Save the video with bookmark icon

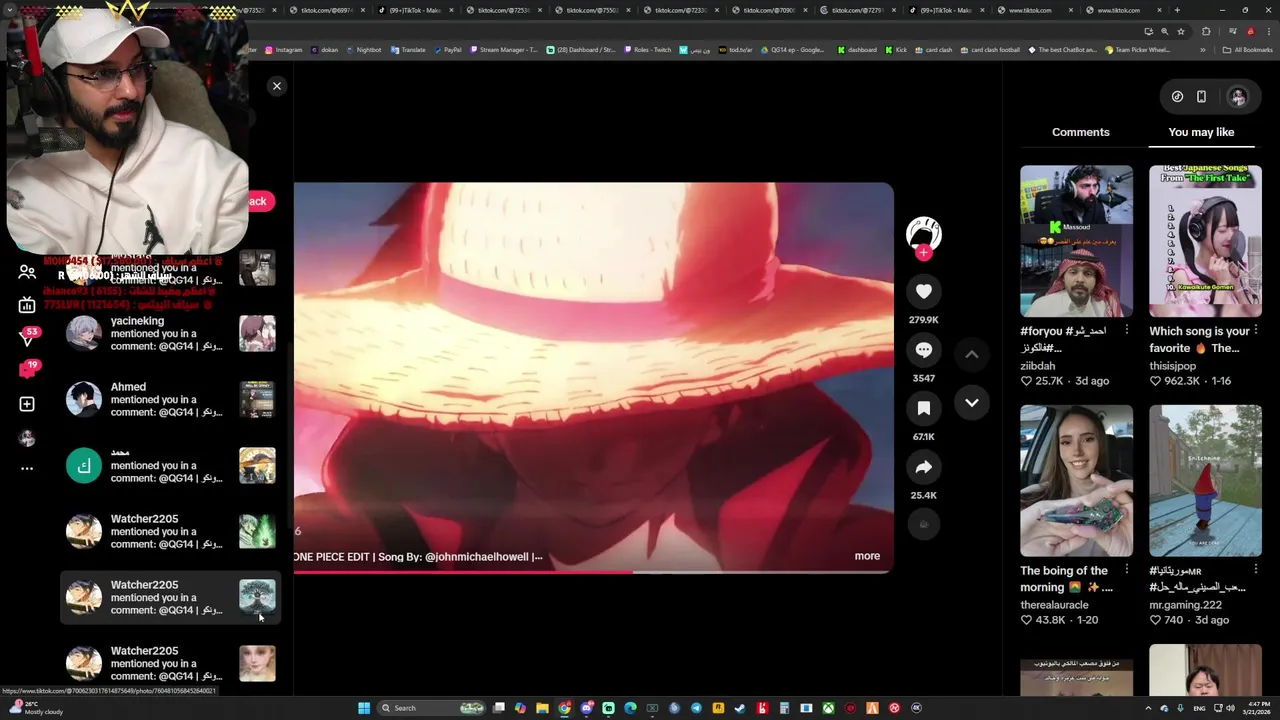coord(923,408)
